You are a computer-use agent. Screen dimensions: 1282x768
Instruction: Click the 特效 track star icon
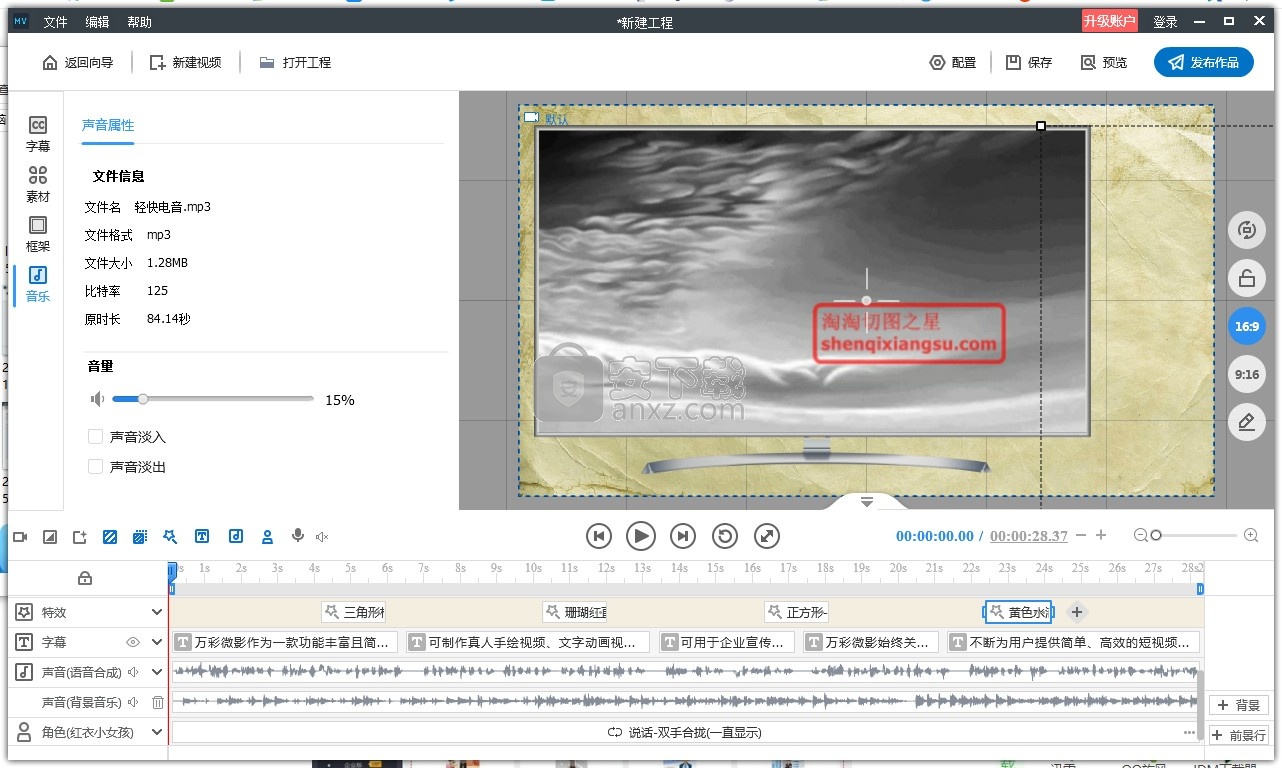tap(24, 612)
